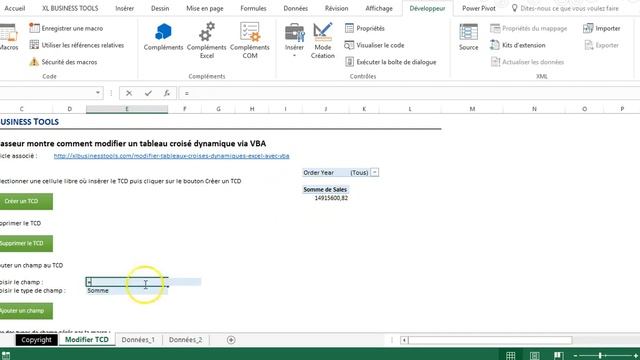Cancel the formula entry (X)
640x360 pixels.
129,93
